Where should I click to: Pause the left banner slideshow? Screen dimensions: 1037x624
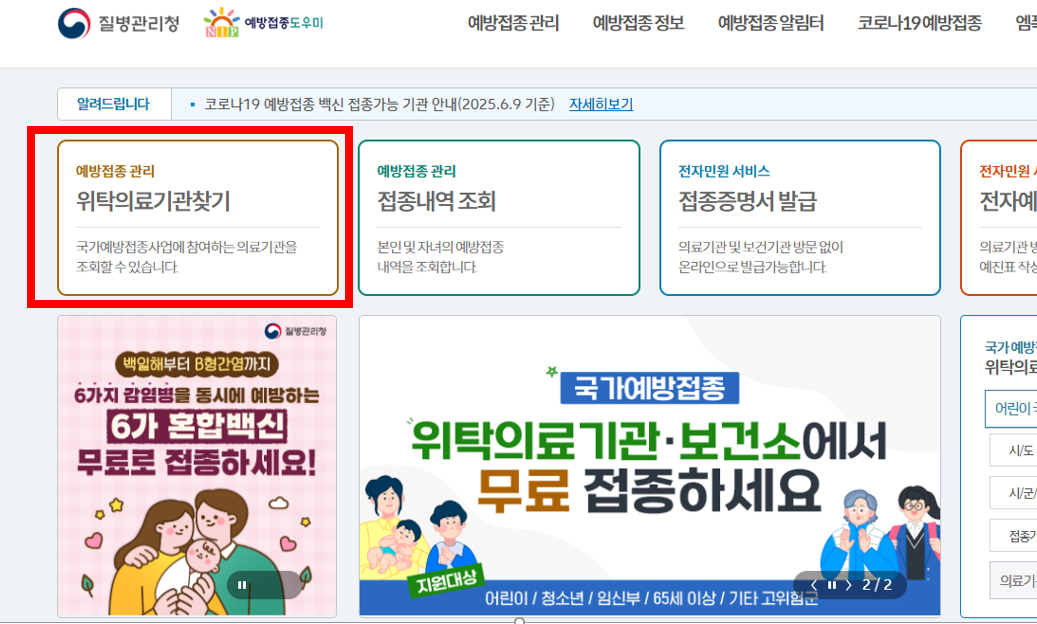click(242, 585)
